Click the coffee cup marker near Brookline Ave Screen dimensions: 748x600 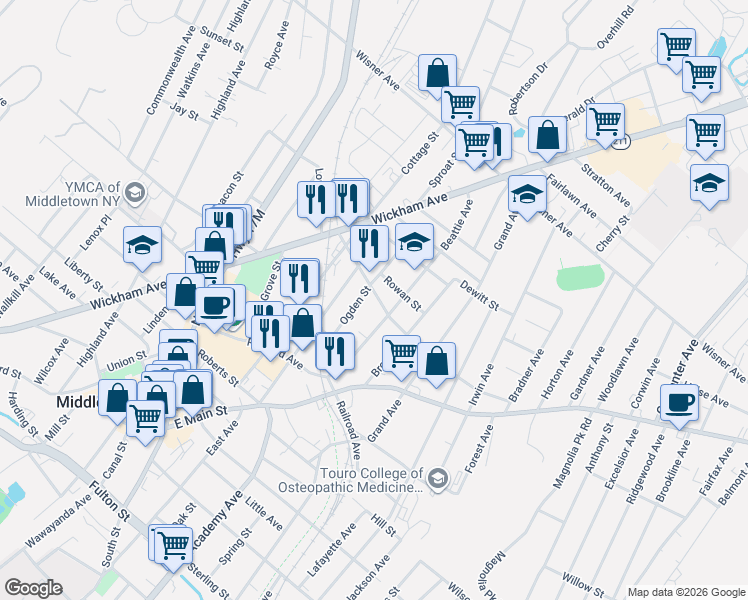(679, 404)
